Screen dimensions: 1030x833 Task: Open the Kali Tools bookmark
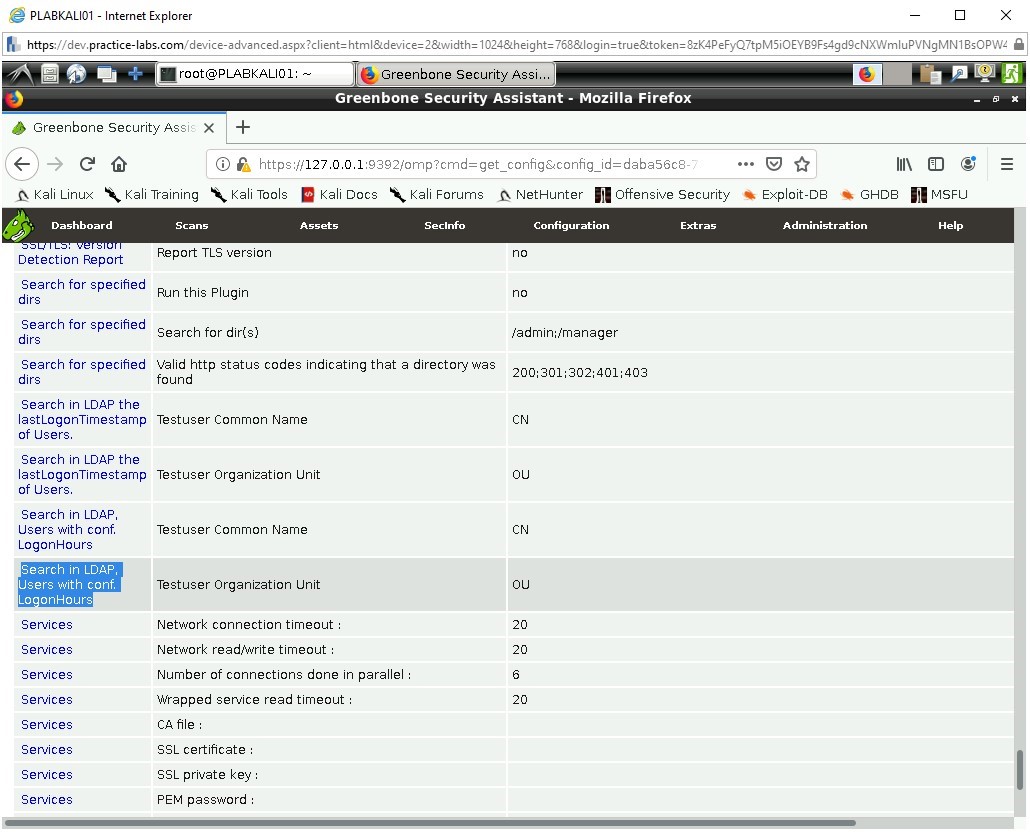point(249,194)
